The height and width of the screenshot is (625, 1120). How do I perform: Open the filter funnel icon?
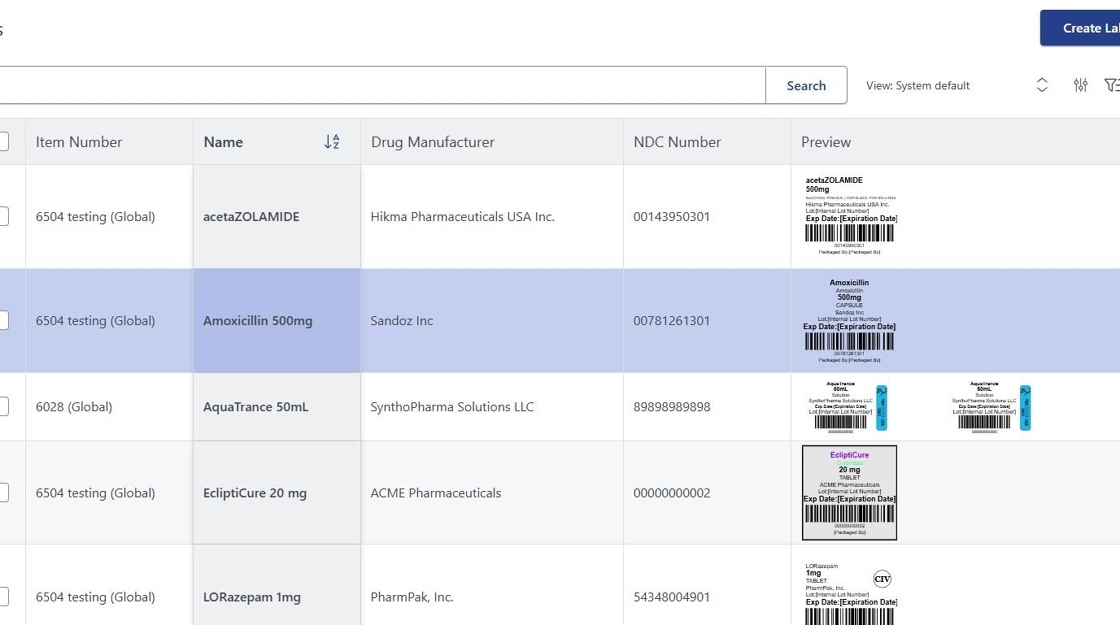1111,85
